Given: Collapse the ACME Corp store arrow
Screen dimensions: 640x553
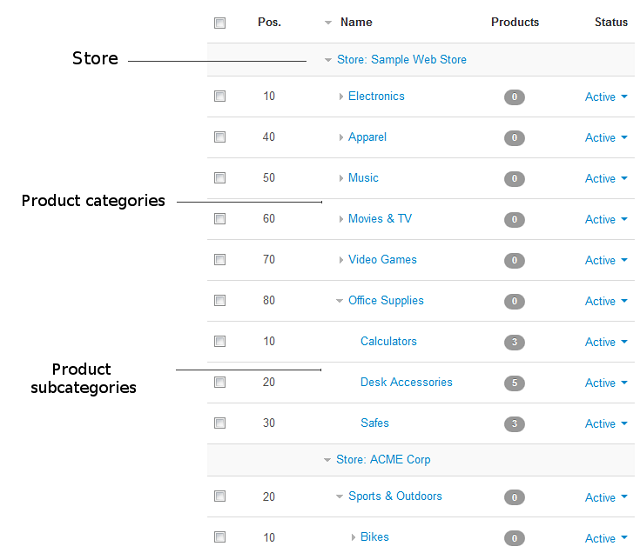Looking at the screenshot, I should click(327, 460).
